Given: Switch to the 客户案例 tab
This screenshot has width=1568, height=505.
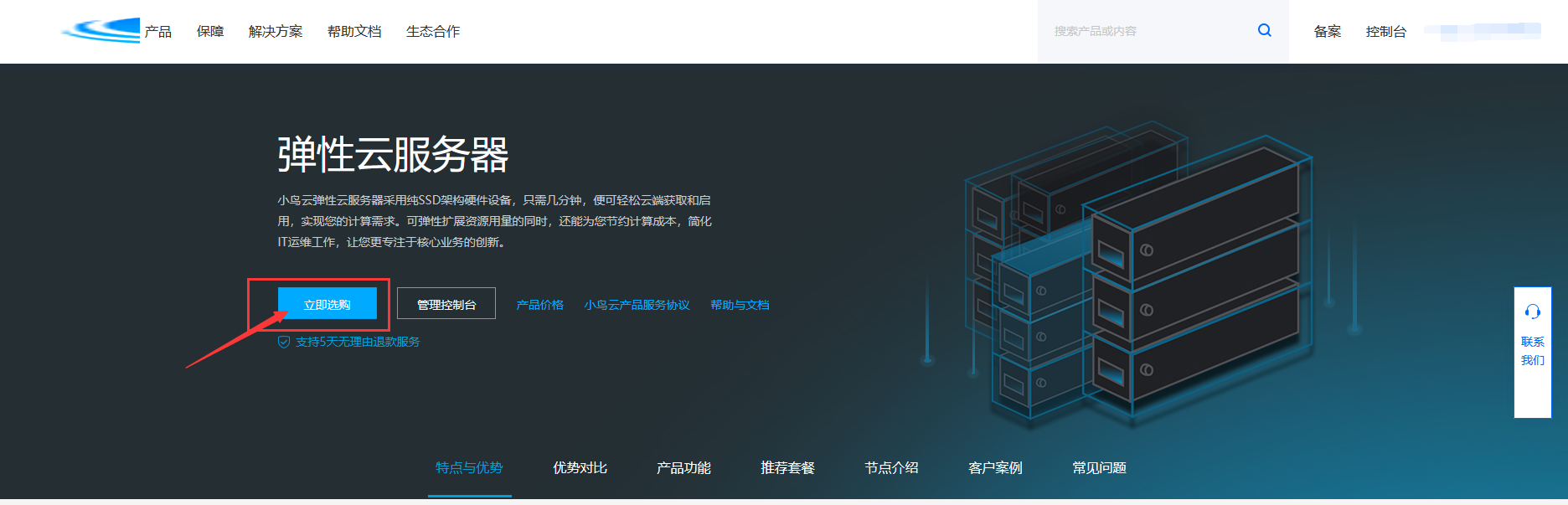Looking at the screenshot, I should [995, 467].
